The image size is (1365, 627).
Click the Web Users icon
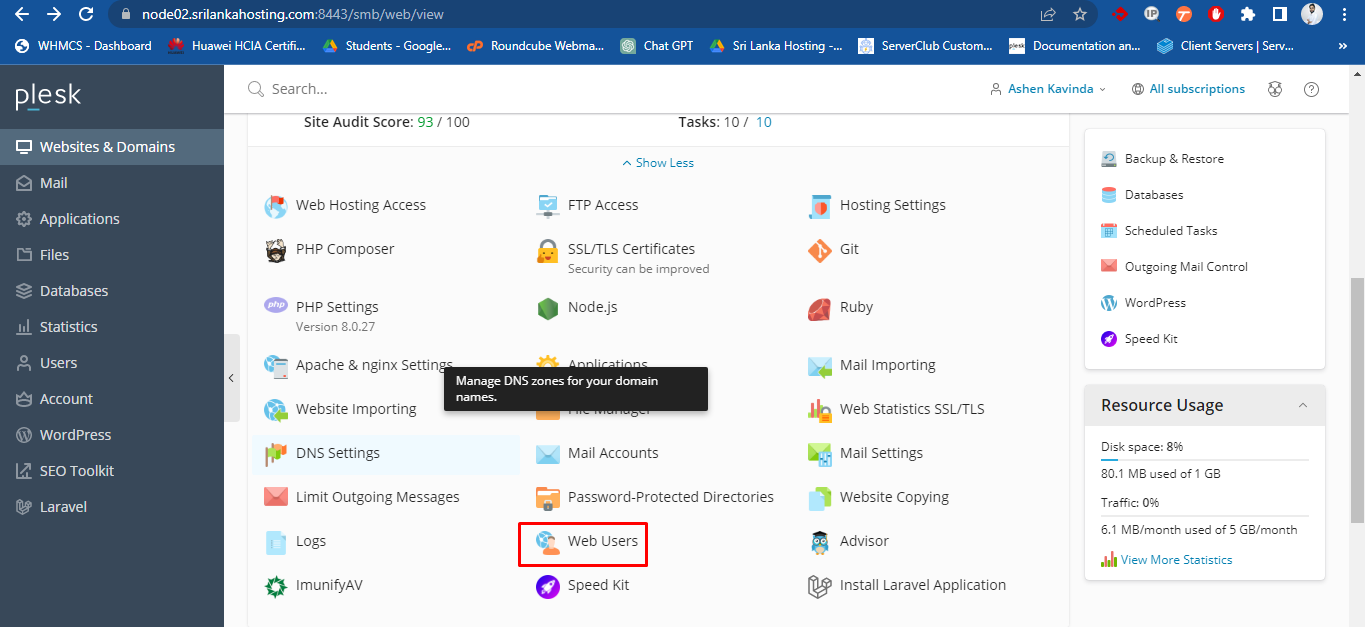point(547,542)
